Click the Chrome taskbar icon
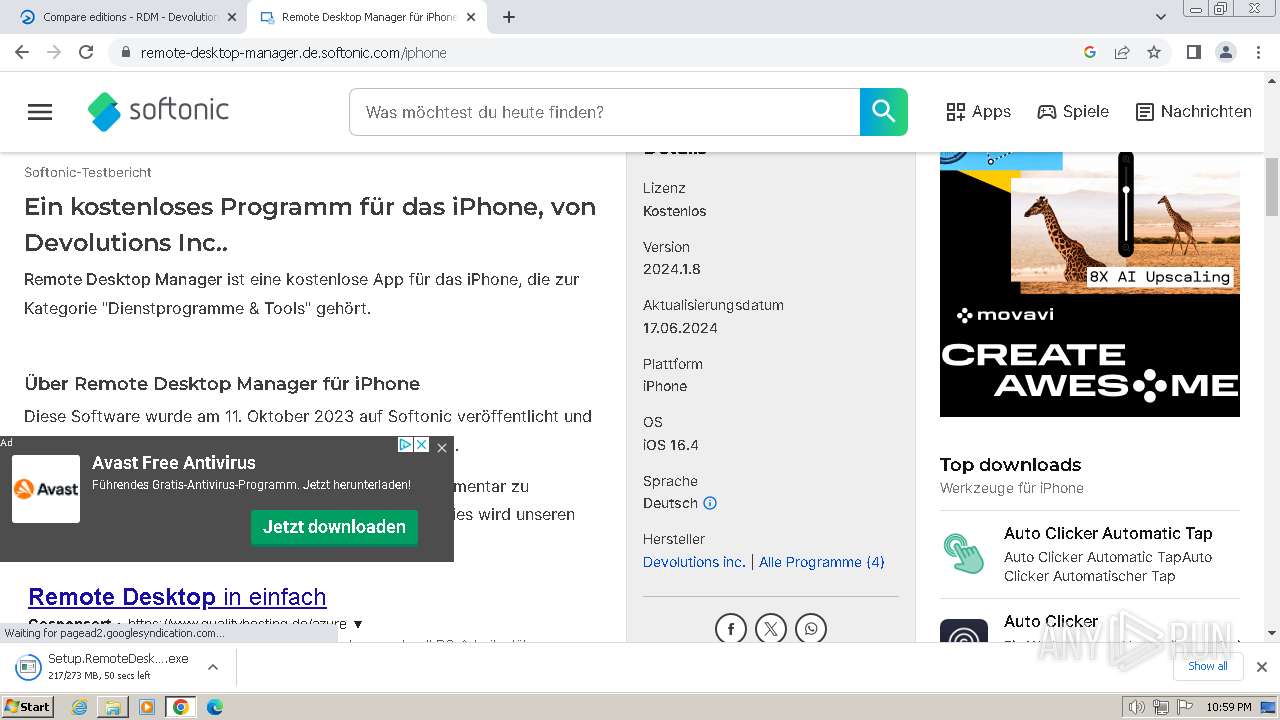Viewport: 1280px width, 720px height. coord(181,707)
